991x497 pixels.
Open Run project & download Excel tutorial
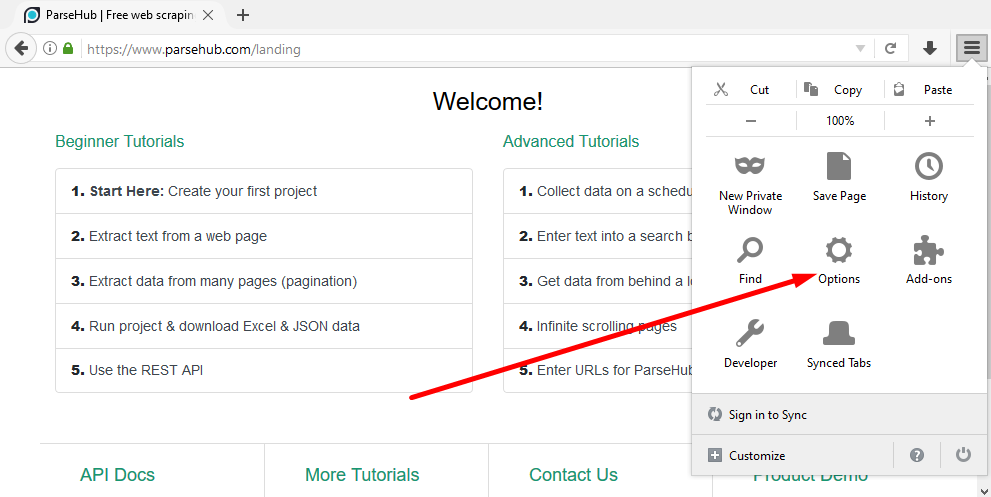tap(264, 326)
